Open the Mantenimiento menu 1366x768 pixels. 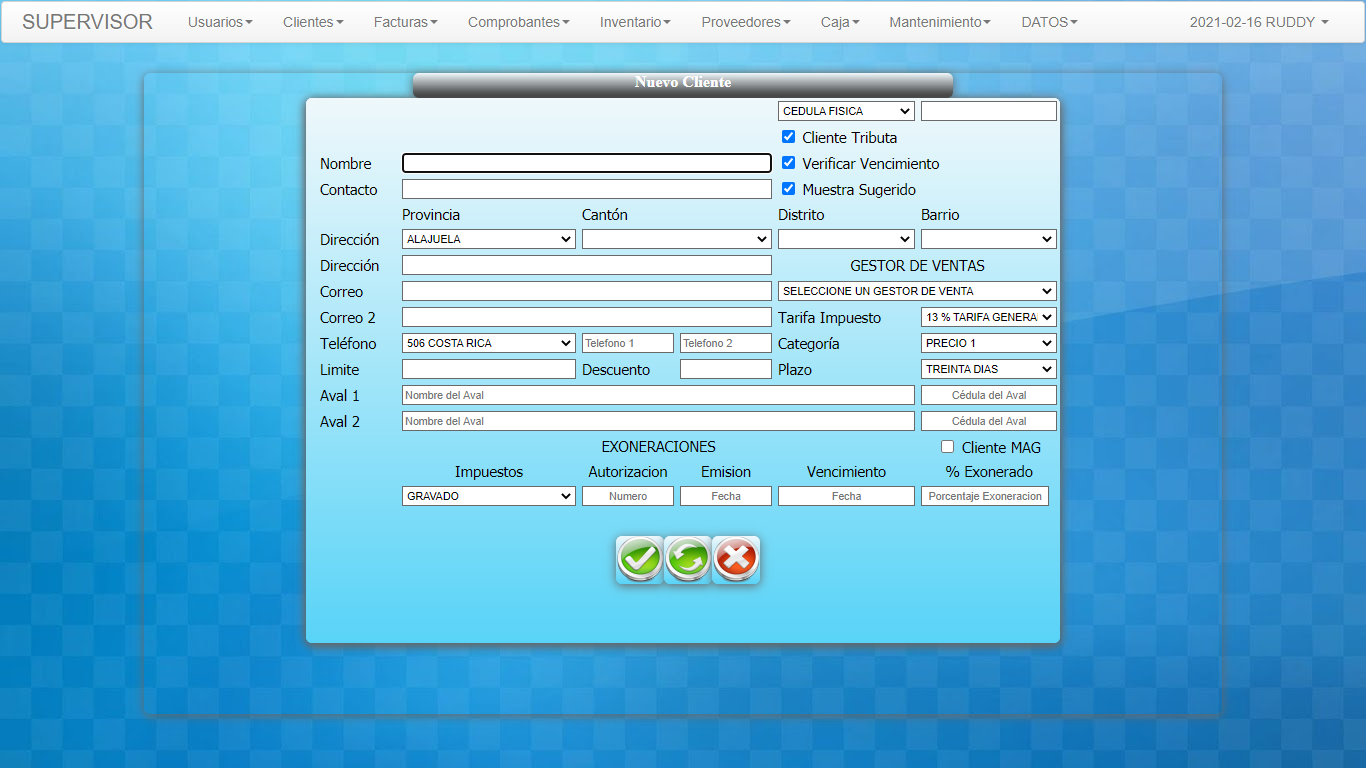[x=940, y=22]
